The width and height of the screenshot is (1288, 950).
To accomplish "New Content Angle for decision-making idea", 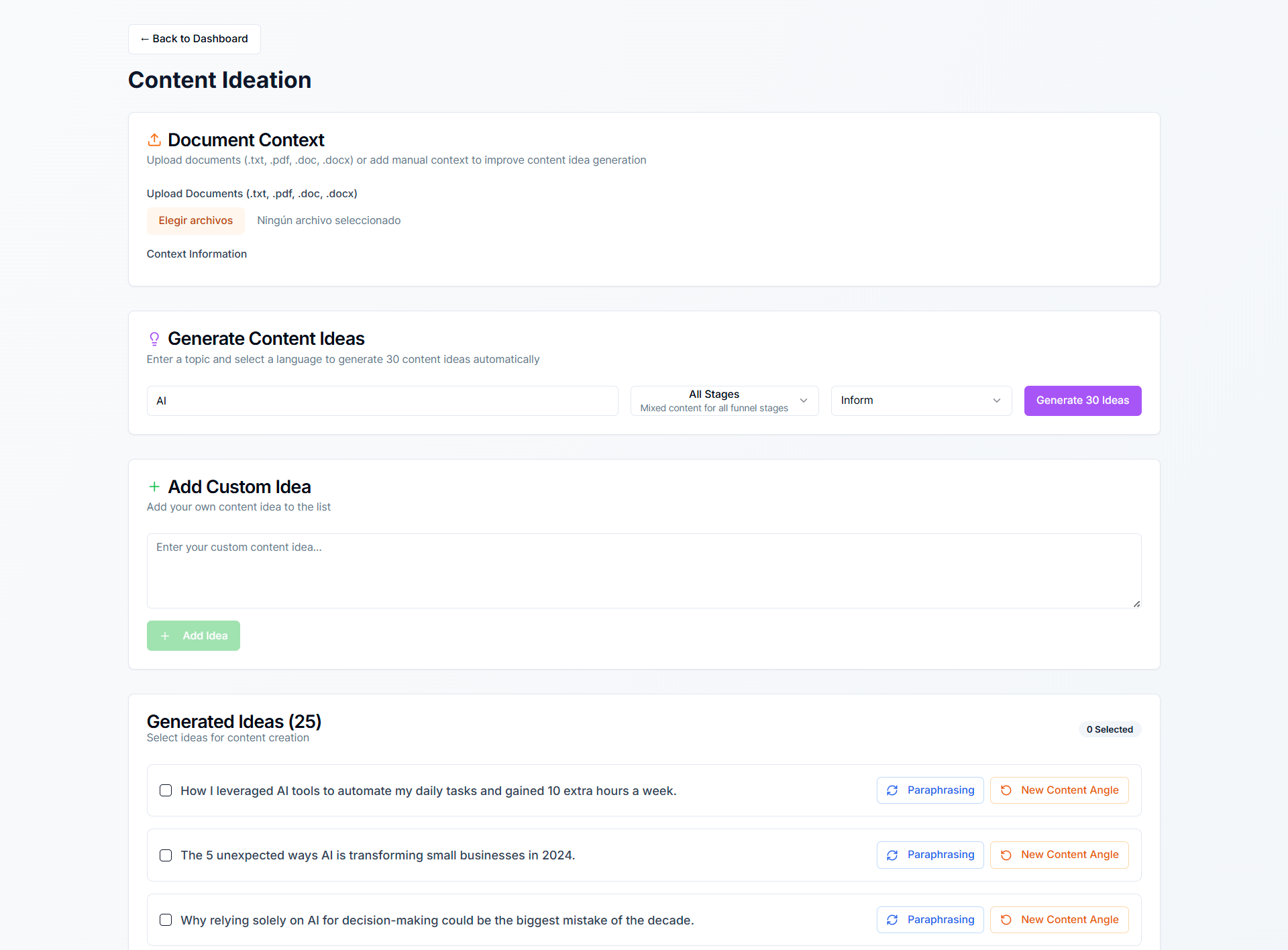I will [1059, 920].
